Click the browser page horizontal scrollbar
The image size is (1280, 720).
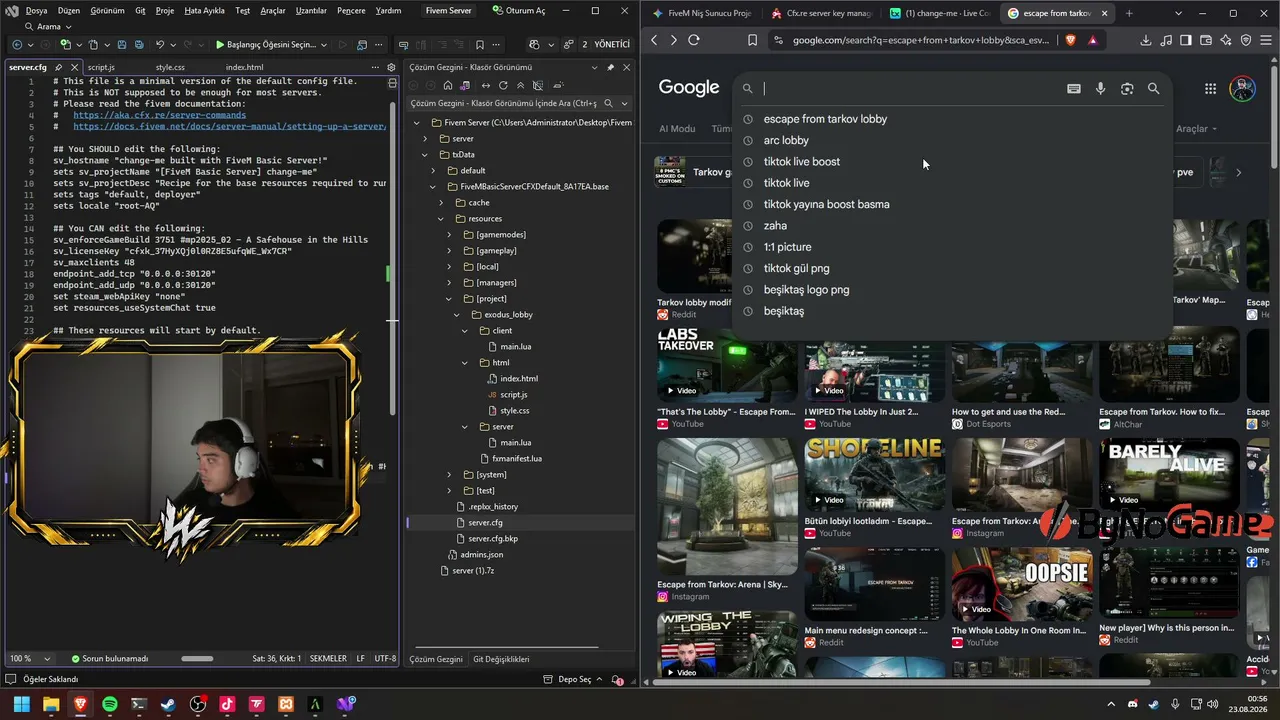click(x=899, y=683)
